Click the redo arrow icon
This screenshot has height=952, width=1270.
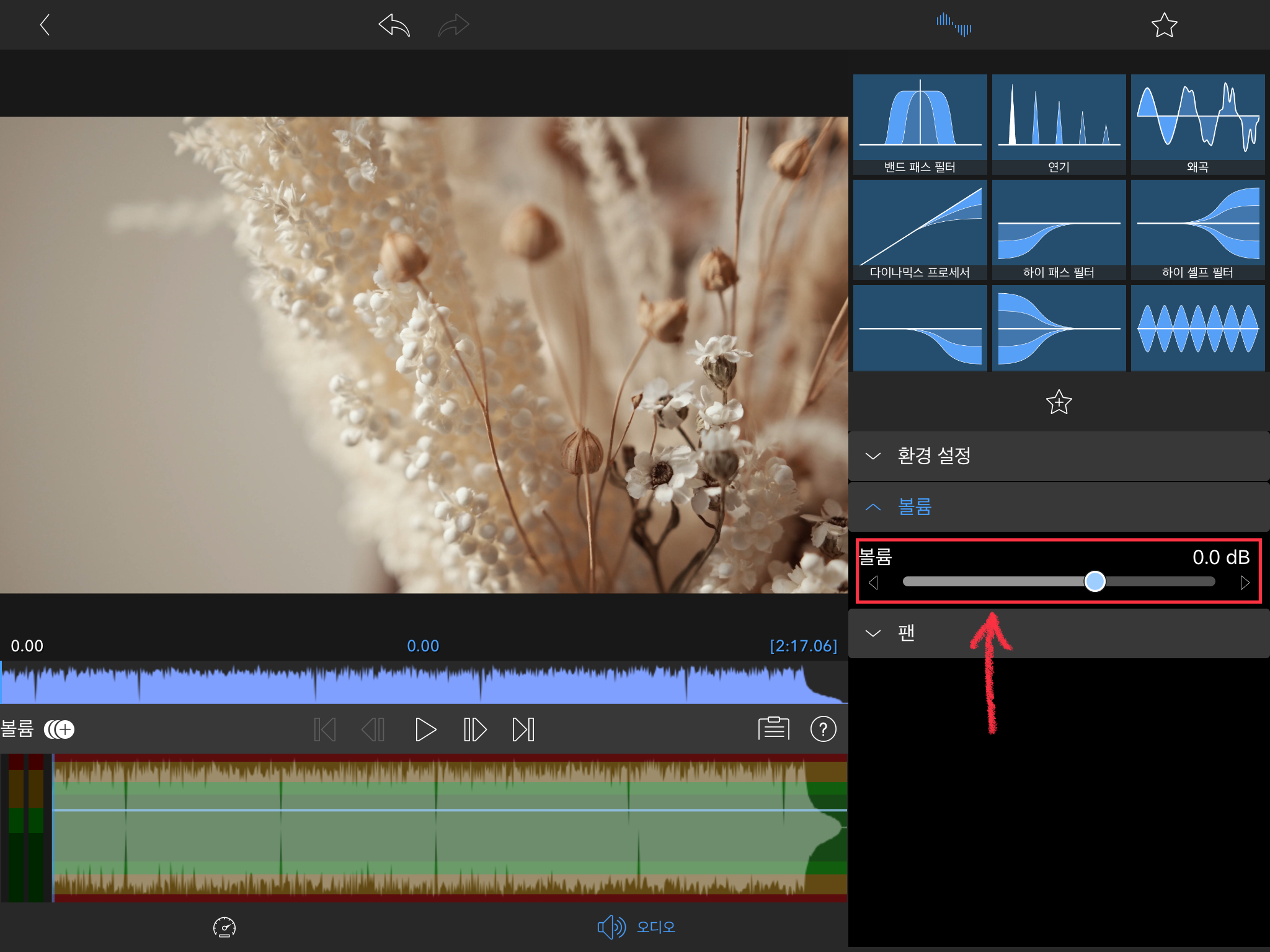click(453, 25)
